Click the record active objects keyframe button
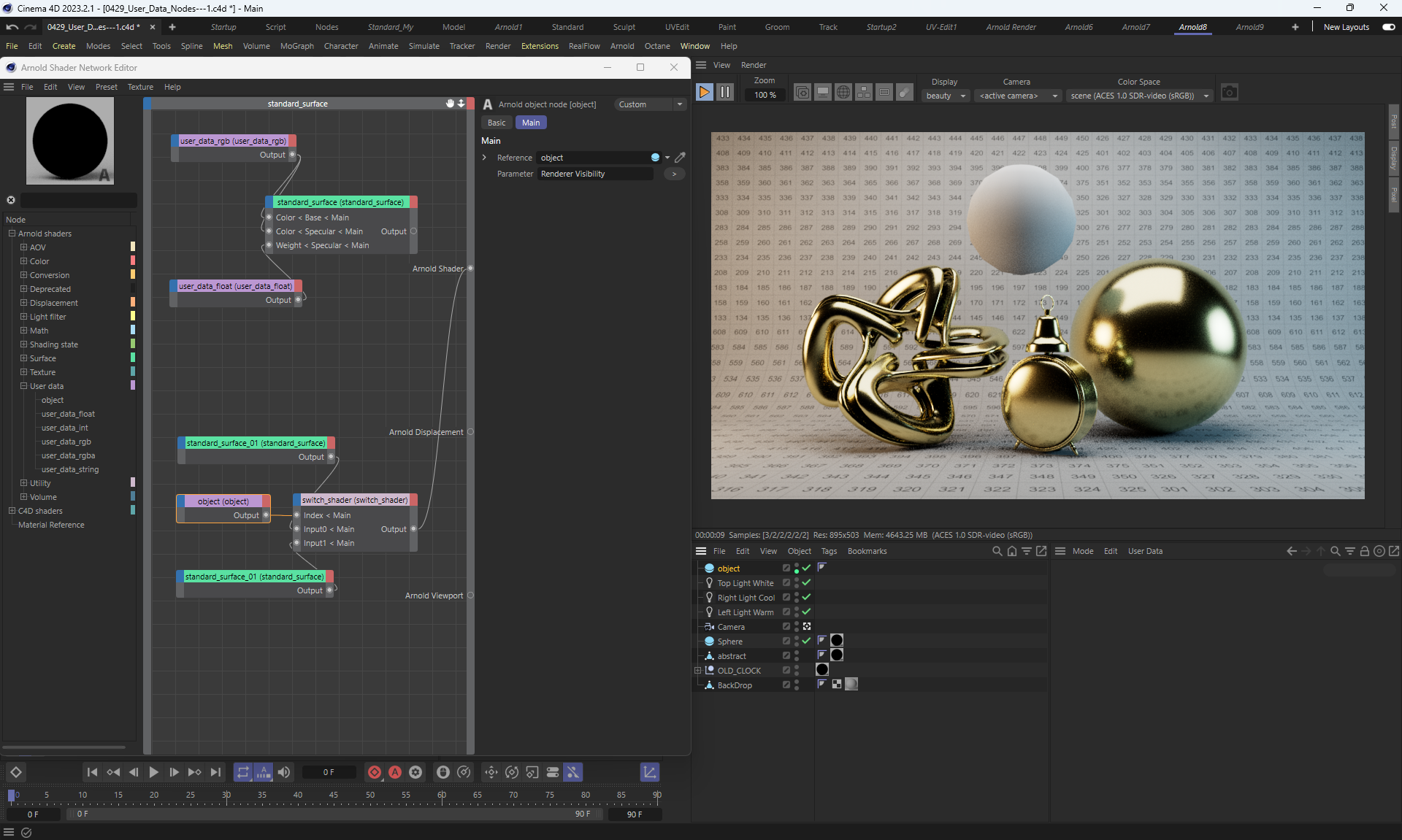1402x840 pixels. (x=375, y=772)
